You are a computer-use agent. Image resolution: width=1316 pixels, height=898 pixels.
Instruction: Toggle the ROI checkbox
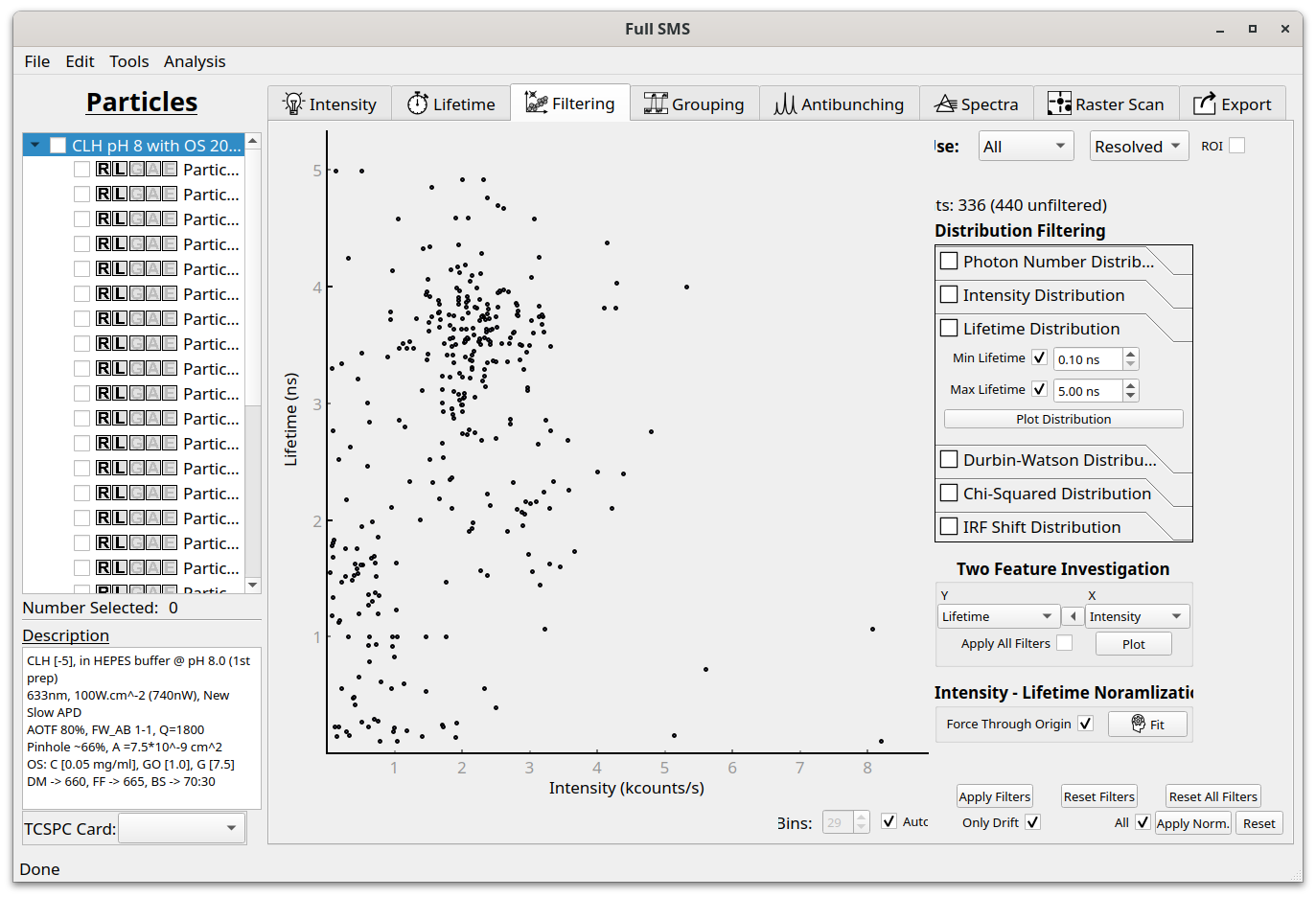[1237, 146]
